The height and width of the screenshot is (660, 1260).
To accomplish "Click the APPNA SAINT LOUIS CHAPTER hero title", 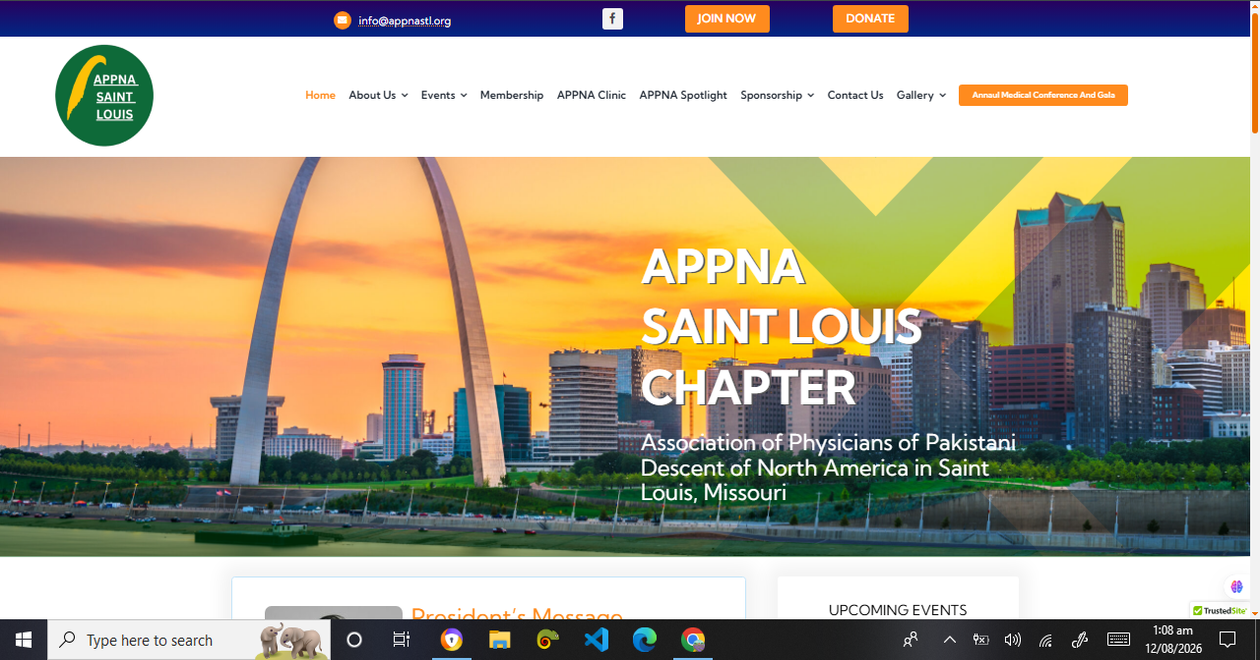I will pos(781,327).
